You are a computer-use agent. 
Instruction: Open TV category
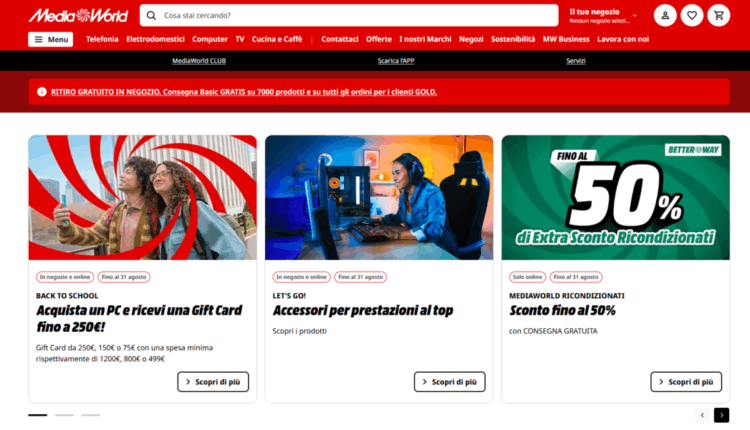[240, 39]
